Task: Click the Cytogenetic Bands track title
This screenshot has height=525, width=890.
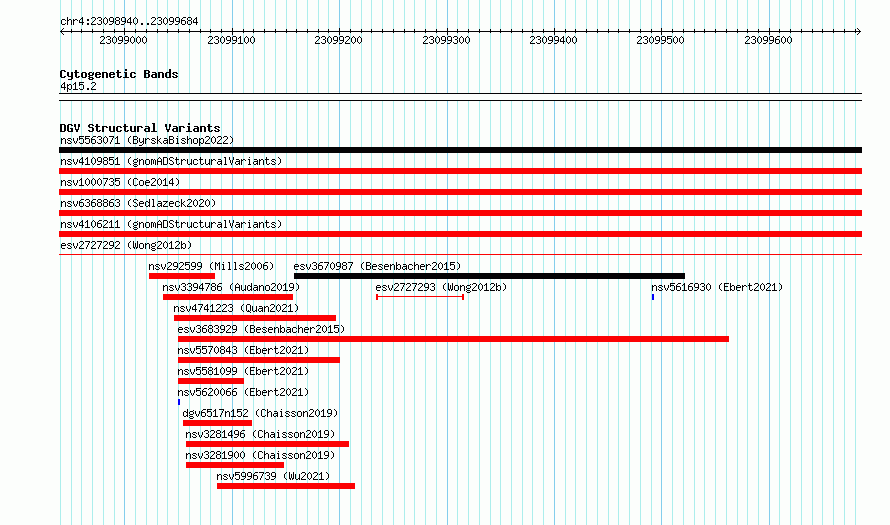Action: (x=119, y=74)
